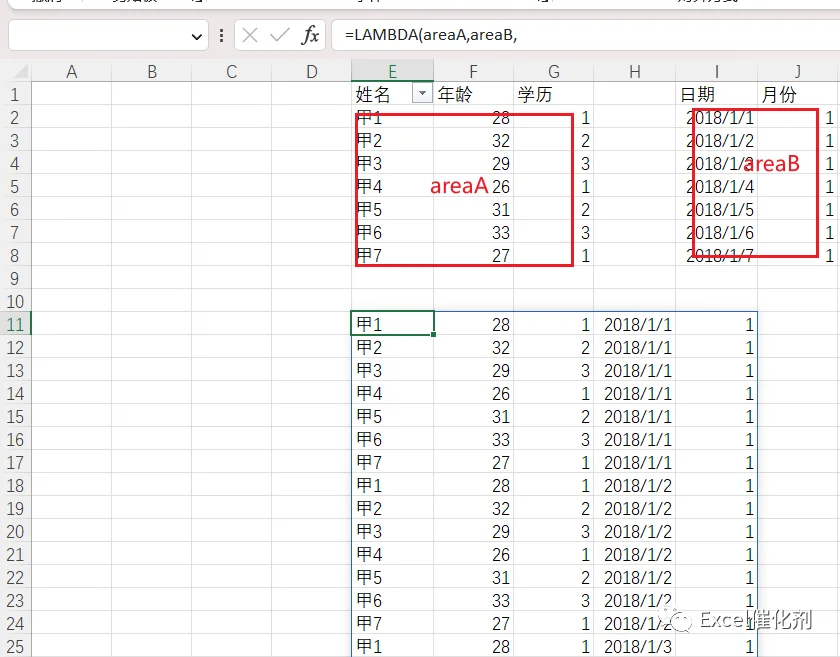
Task: Select cell E17 containing 甲7
Action: [x=392, y=462]
